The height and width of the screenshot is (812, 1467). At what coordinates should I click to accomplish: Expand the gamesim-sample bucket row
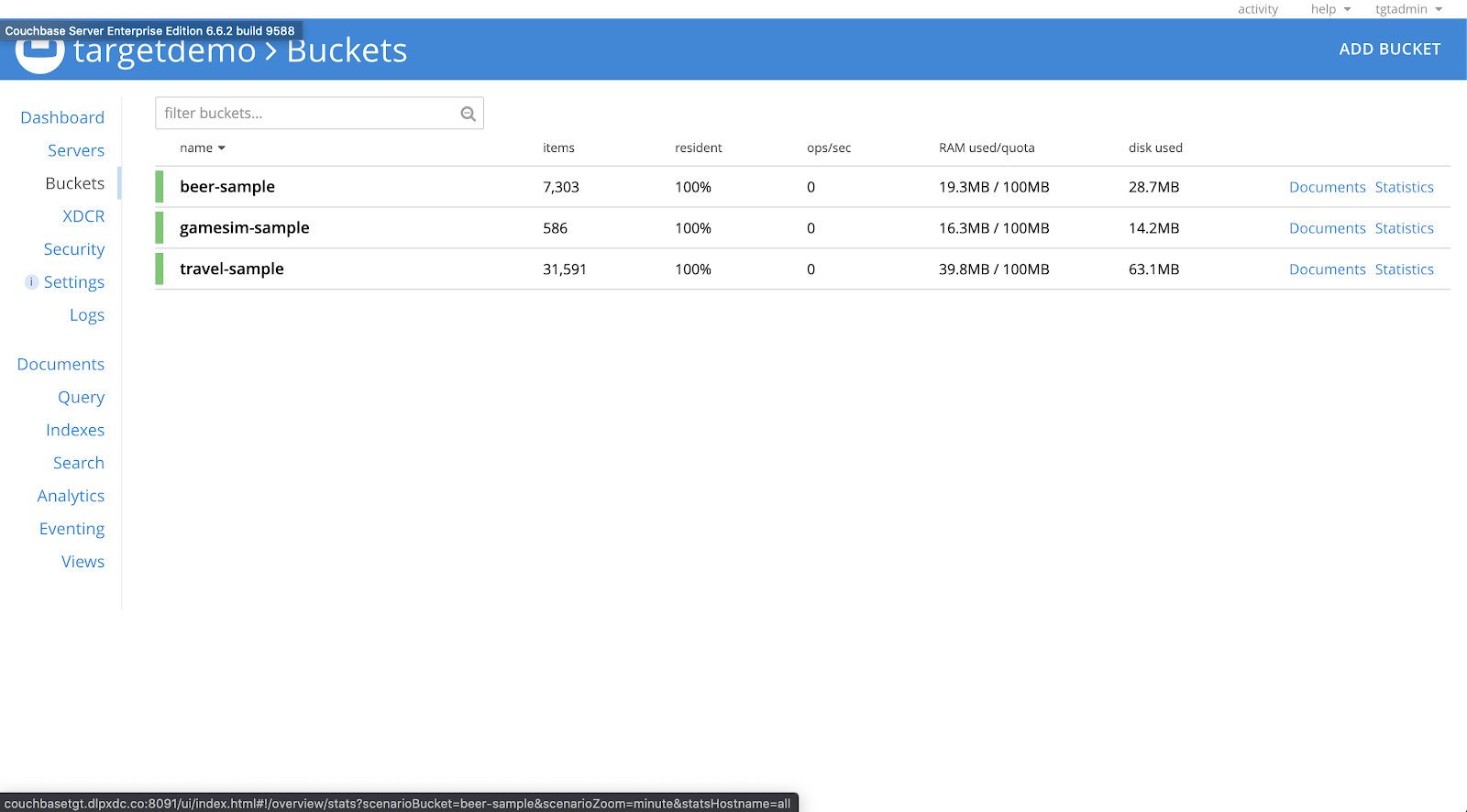[245, 228]
